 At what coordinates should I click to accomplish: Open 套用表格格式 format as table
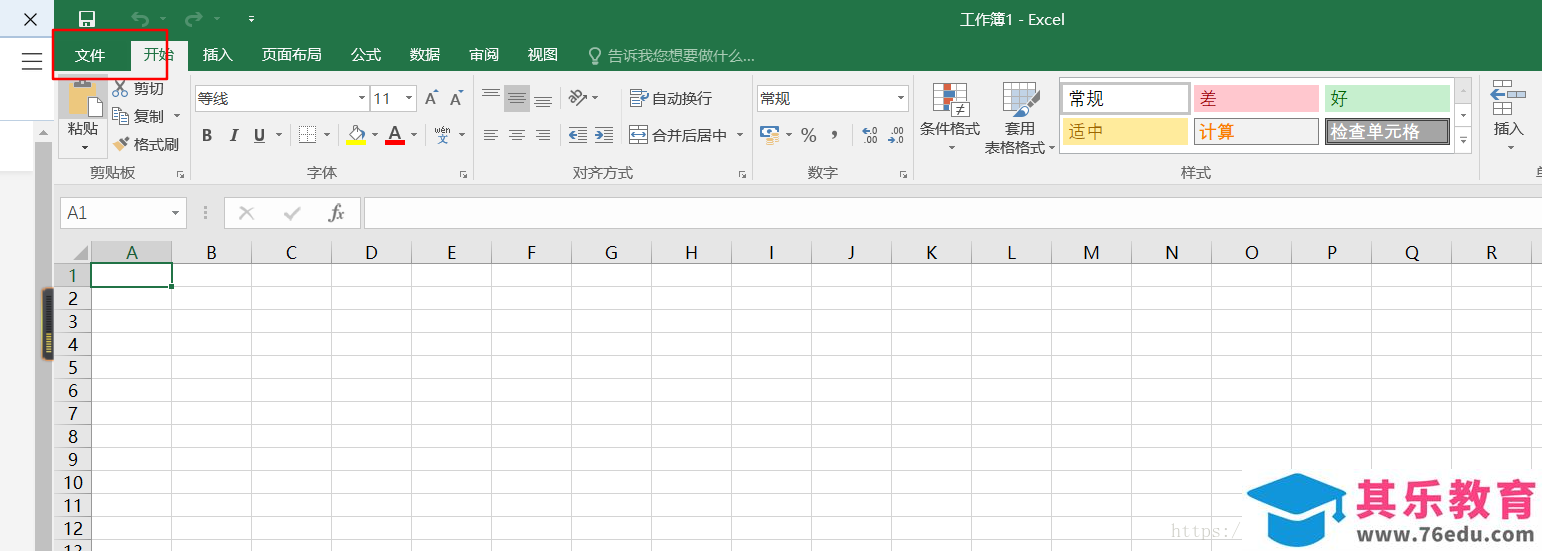(1020, 118)
